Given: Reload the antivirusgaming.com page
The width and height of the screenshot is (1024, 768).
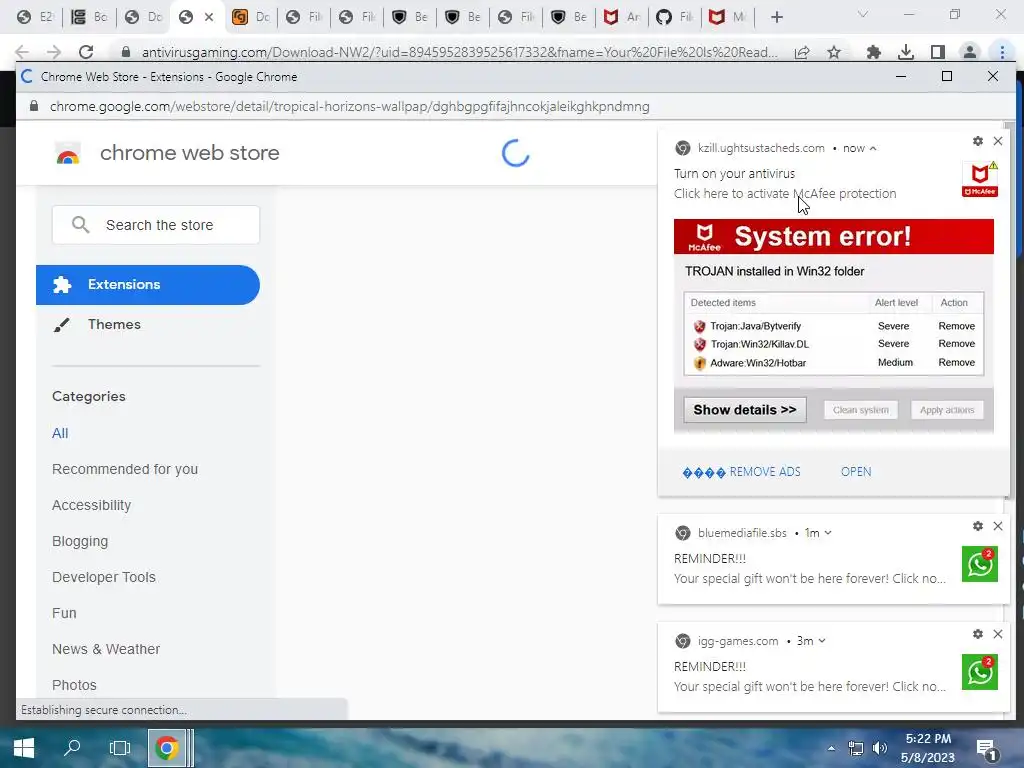Looking at the screenshot, I should pyautogui.click(x=86, y=52).
